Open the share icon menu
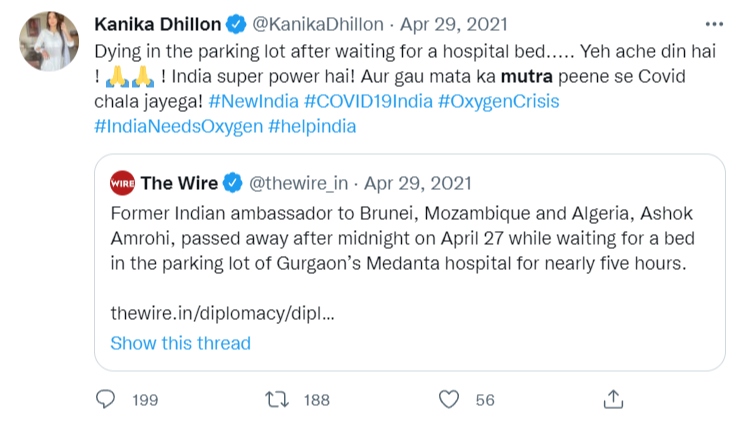Screen dimensions: 747x425 coord(615,398)
